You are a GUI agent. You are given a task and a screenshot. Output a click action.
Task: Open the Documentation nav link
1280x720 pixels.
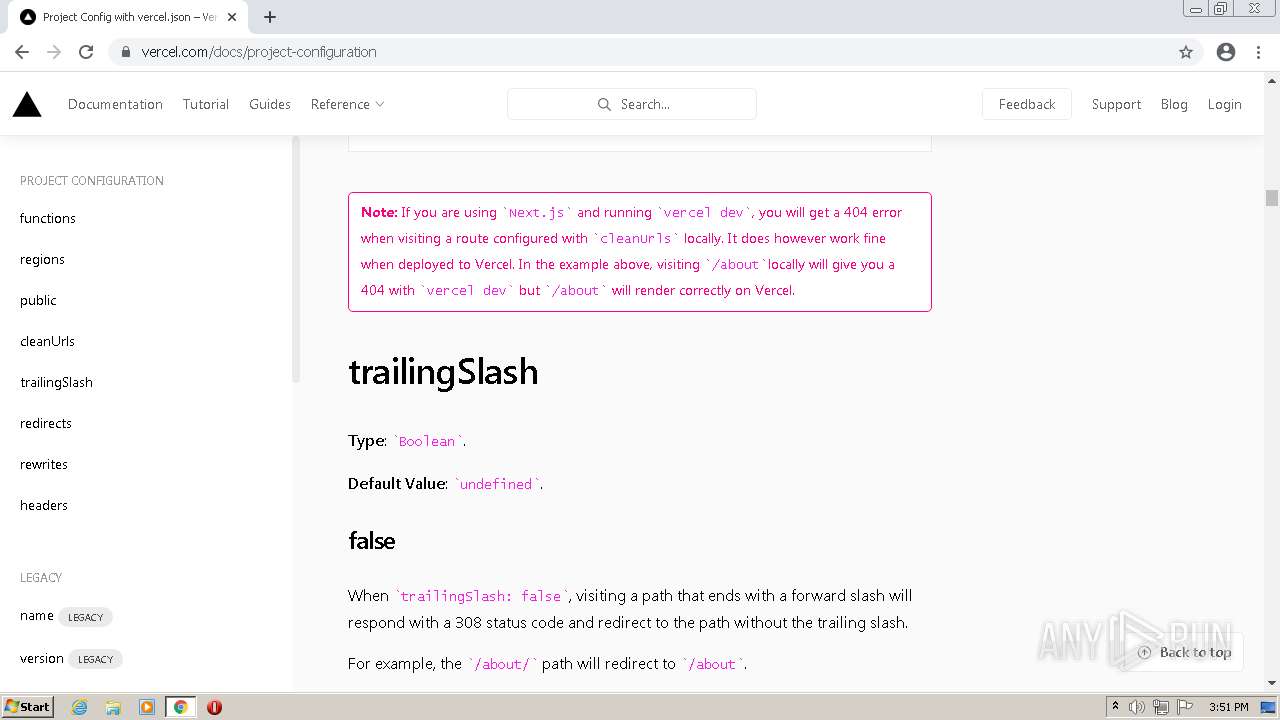click(x=115, y=104)
